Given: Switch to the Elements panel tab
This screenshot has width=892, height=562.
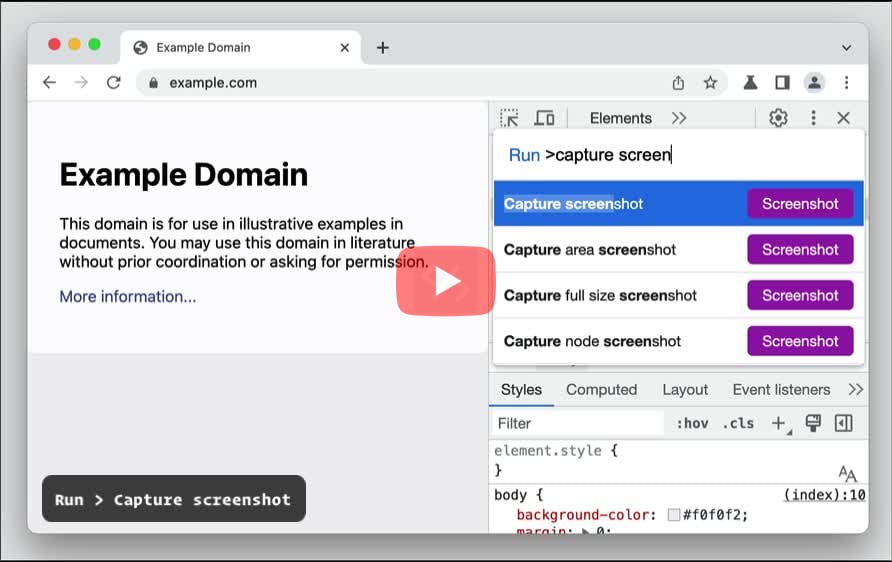Looking at the screenshot, I should click(621, 118).
